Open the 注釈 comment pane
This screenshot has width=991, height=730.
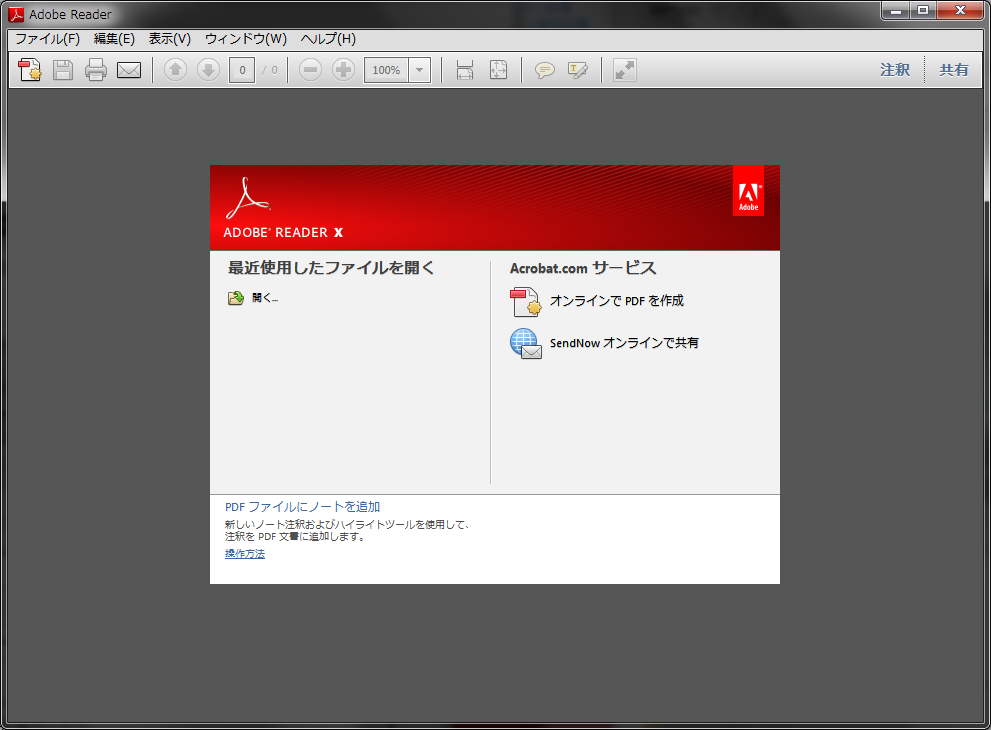(x=895, y=70)
